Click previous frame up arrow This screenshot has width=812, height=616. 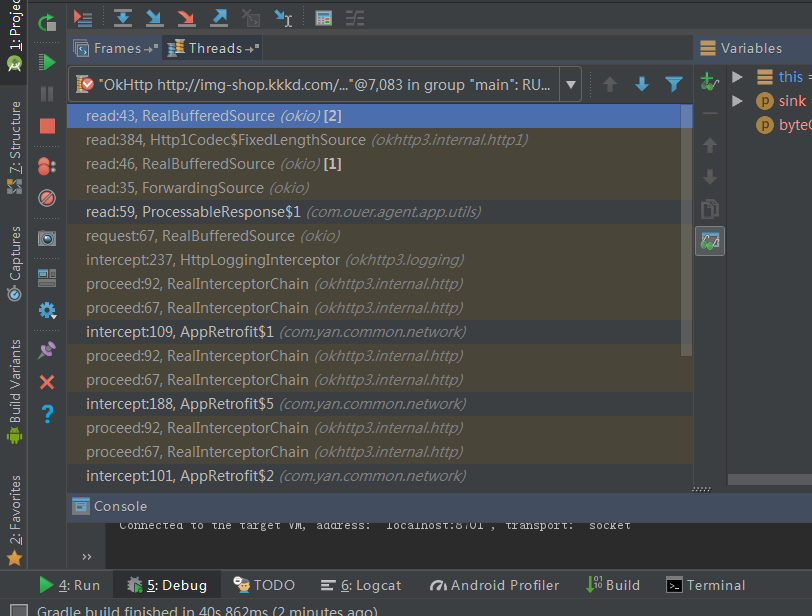click(610, 84)
